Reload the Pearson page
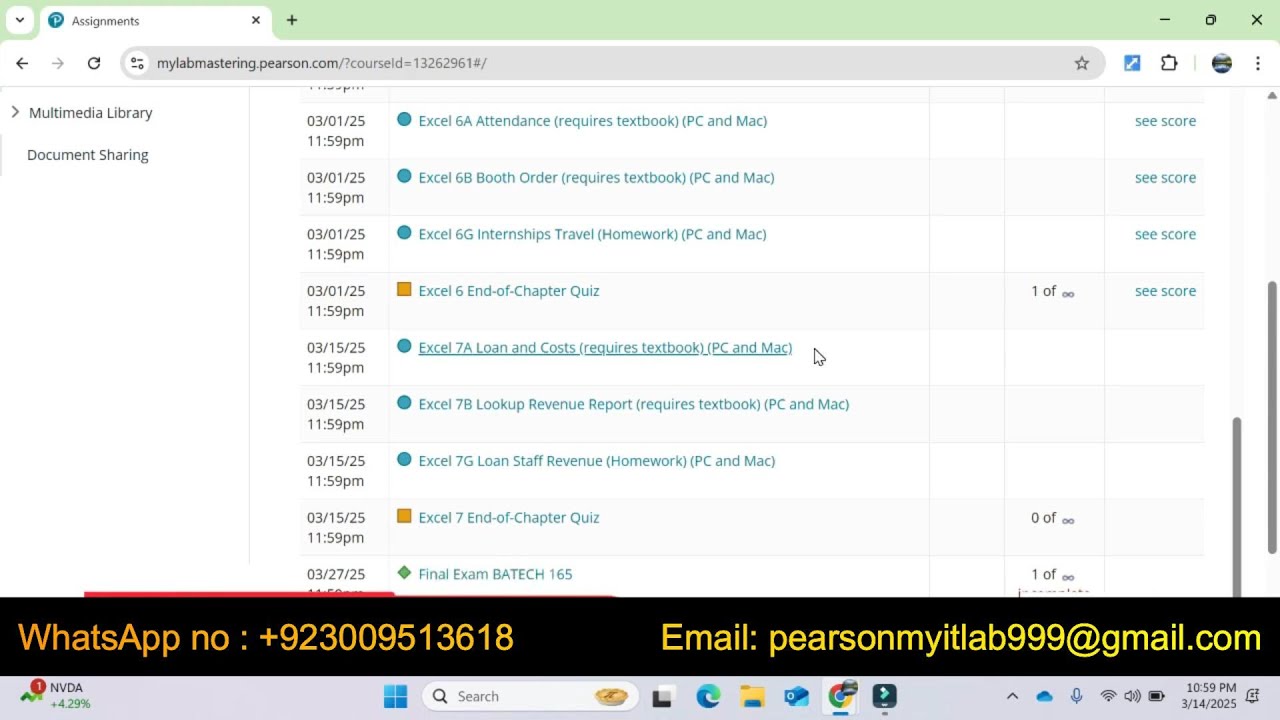This screenshot has height=720, width=1280. [94, 63]
